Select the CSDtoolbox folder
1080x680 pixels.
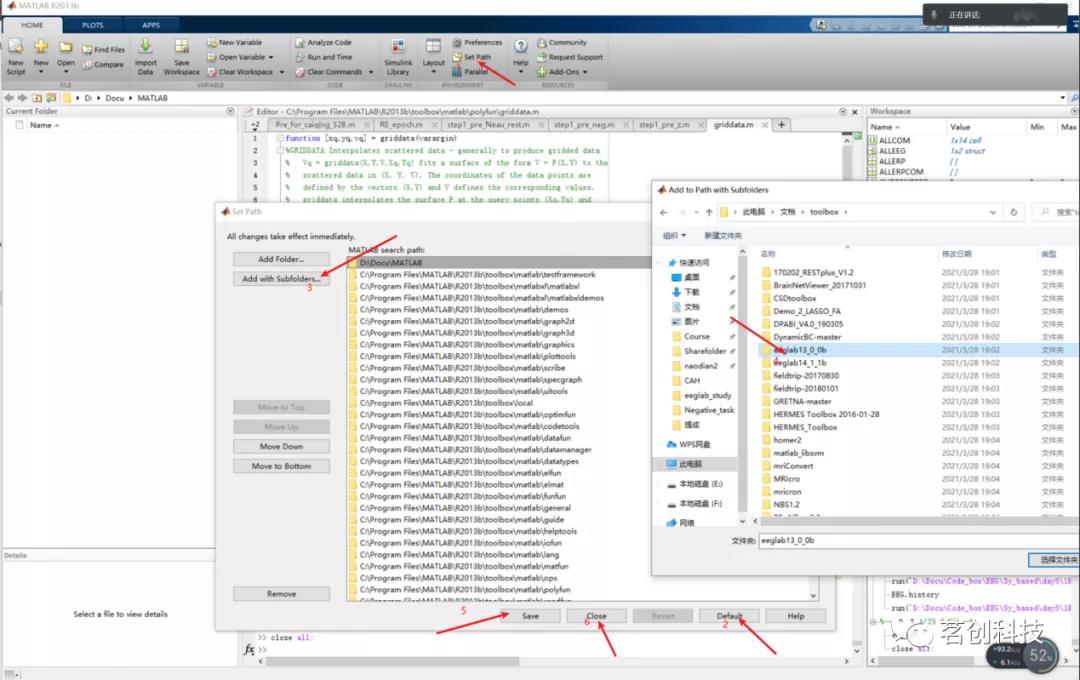(794, 298)
